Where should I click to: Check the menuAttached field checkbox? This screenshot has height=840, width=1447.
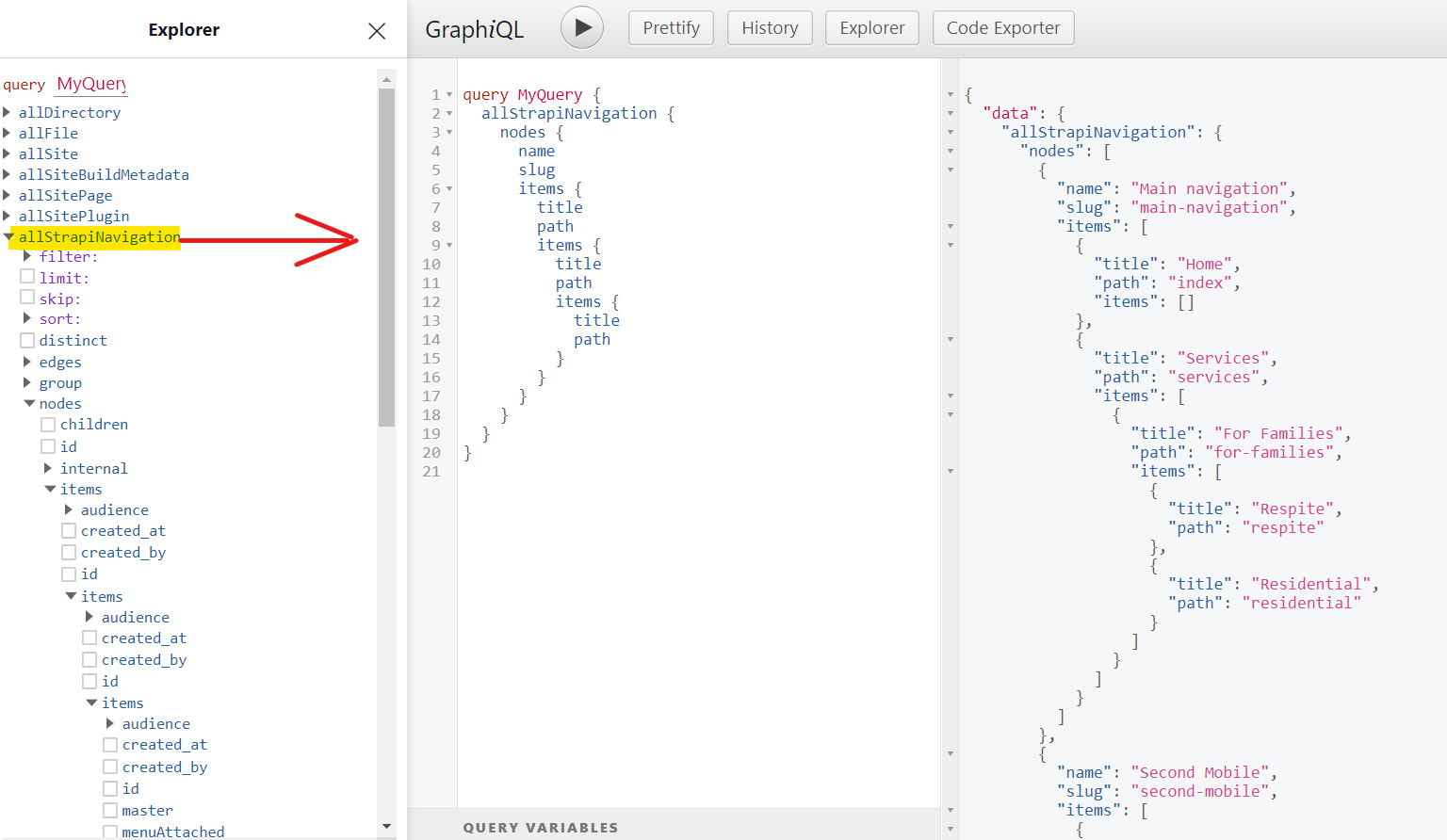[x=110, y=832]
